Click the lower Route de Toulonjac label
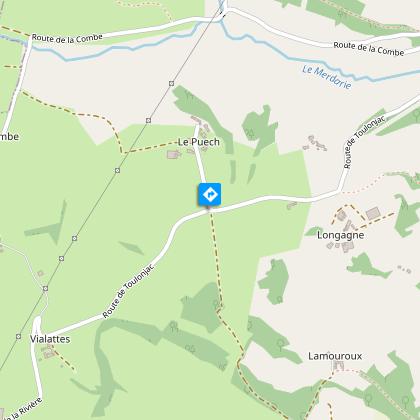The height and width of the screenshot is (420, 420). tap(128, 291)
